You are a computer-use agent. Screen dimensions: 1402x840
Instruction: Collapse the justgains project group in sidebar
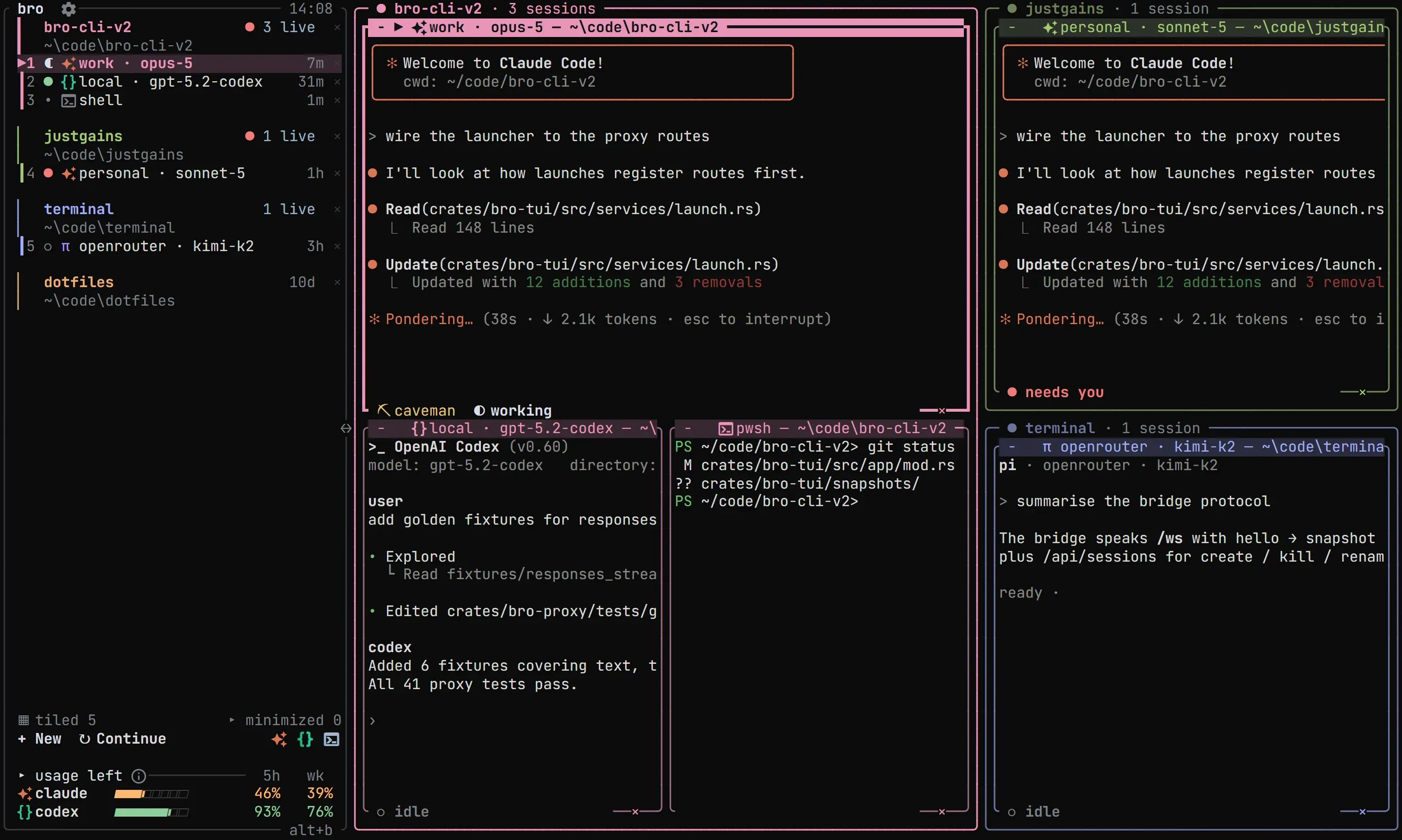point(83,136)
